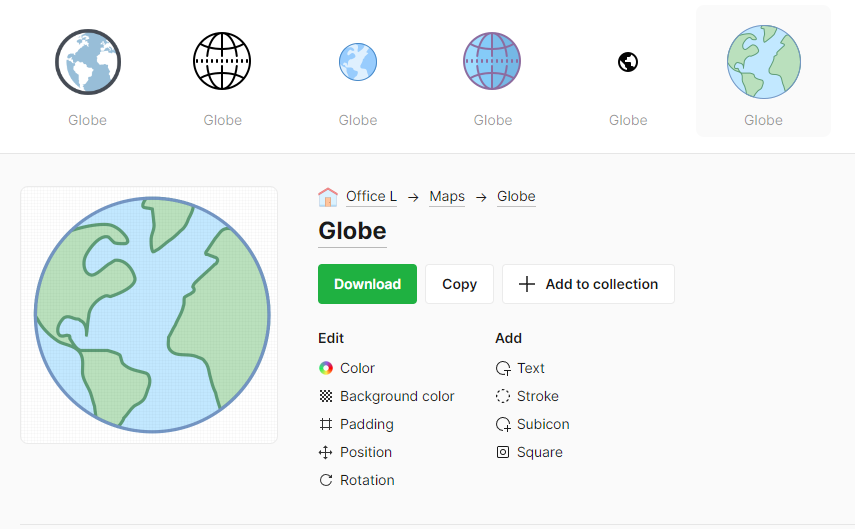Viewport: 855px width, 529px height.
Task: Choose the black wireframe globe icon
Action: click(x=222, y=62)
